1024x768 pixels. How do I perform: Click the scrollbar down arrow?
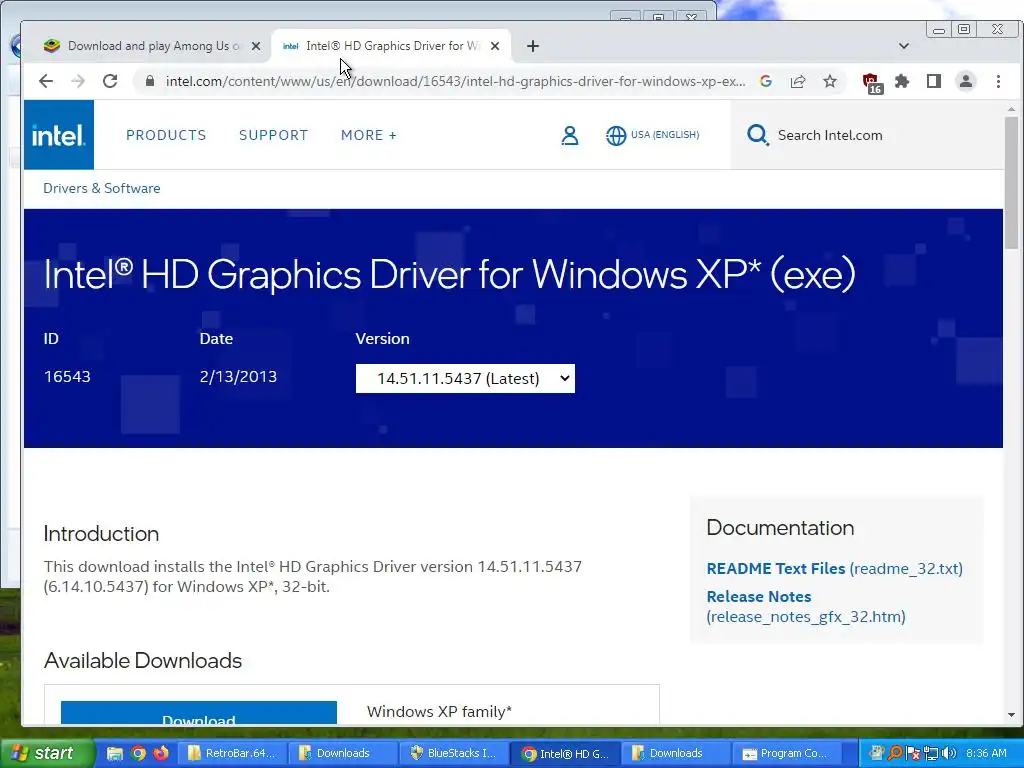[x=1011, y=715]
